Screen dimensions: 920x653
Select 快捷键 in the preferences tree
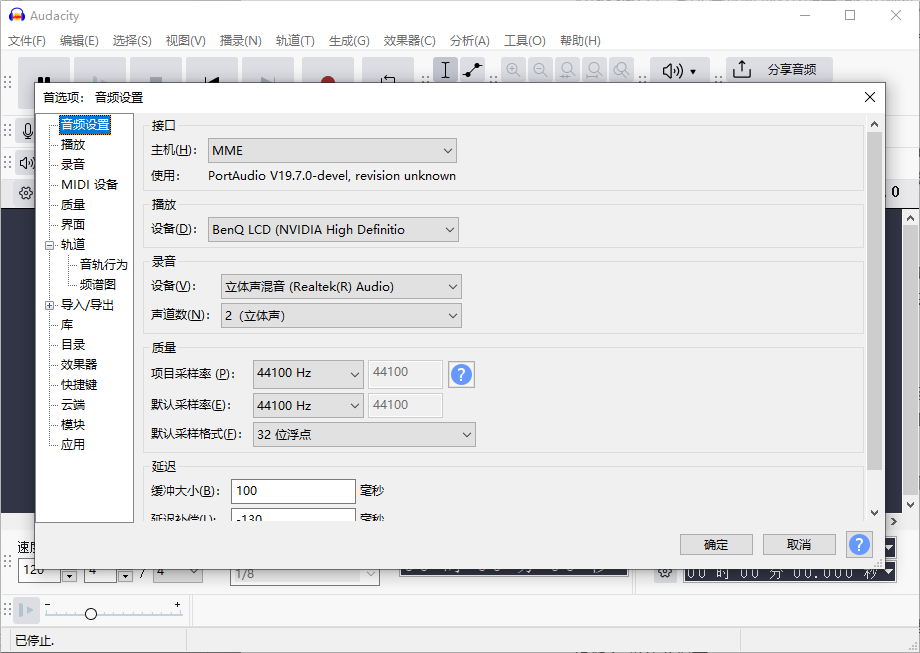point(79,385)
